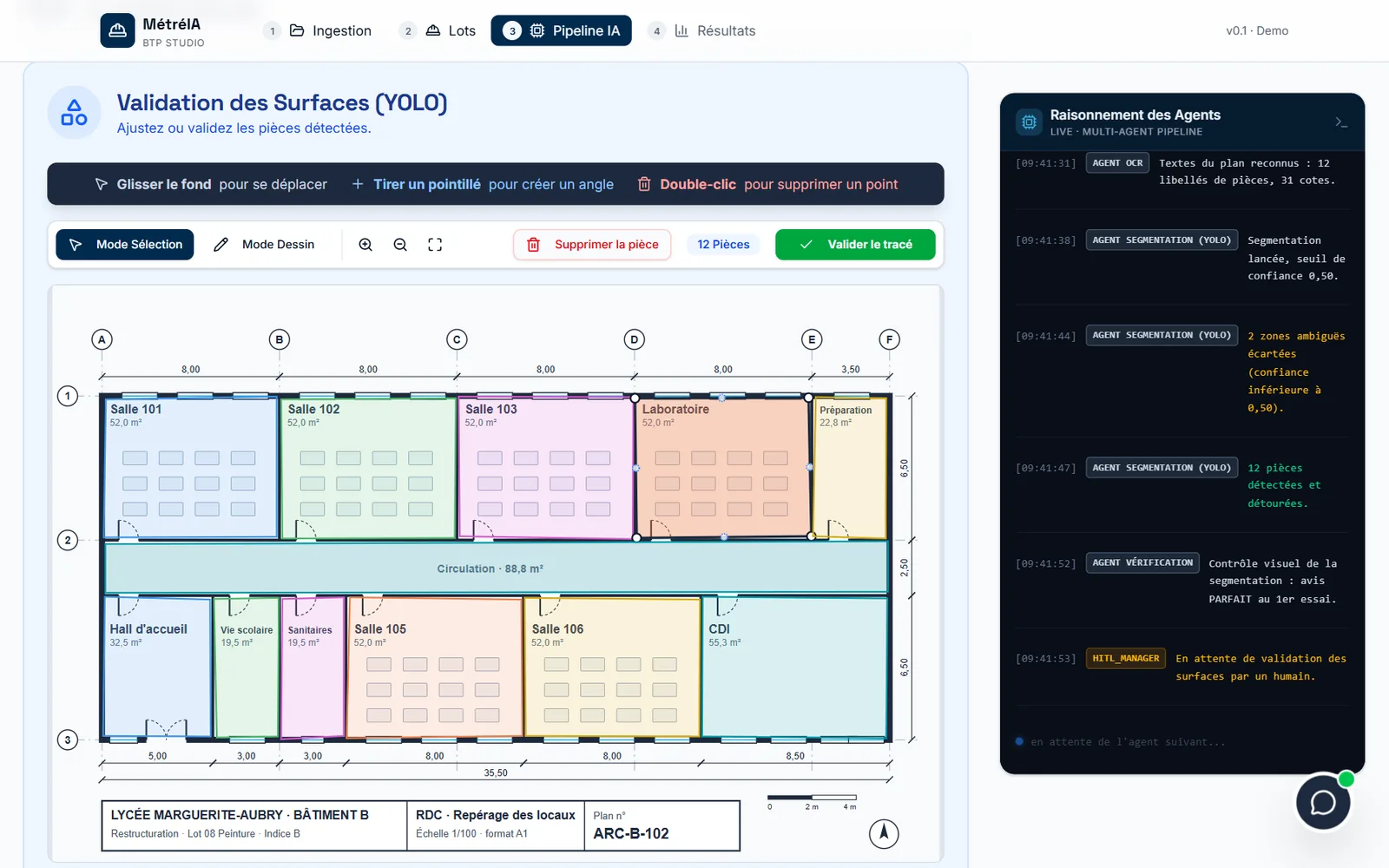Click Supprimer la pièce button
1389x868 pixels.
pos(592,245)
